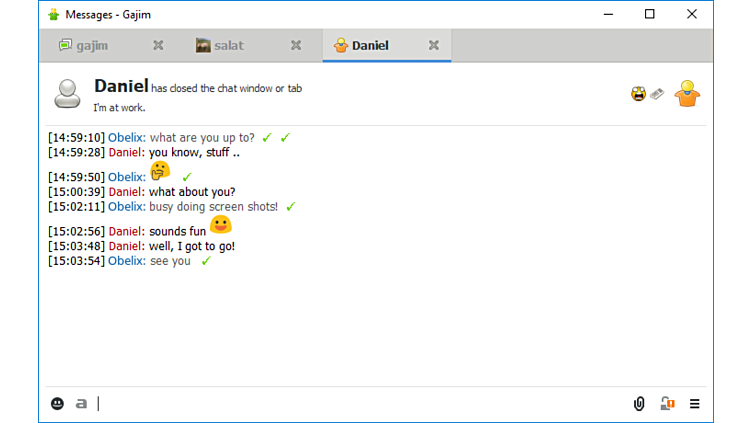Close the gajim tab
This screenshot has width=752, height=423.
pyautogui.click(x=158, y=46)
